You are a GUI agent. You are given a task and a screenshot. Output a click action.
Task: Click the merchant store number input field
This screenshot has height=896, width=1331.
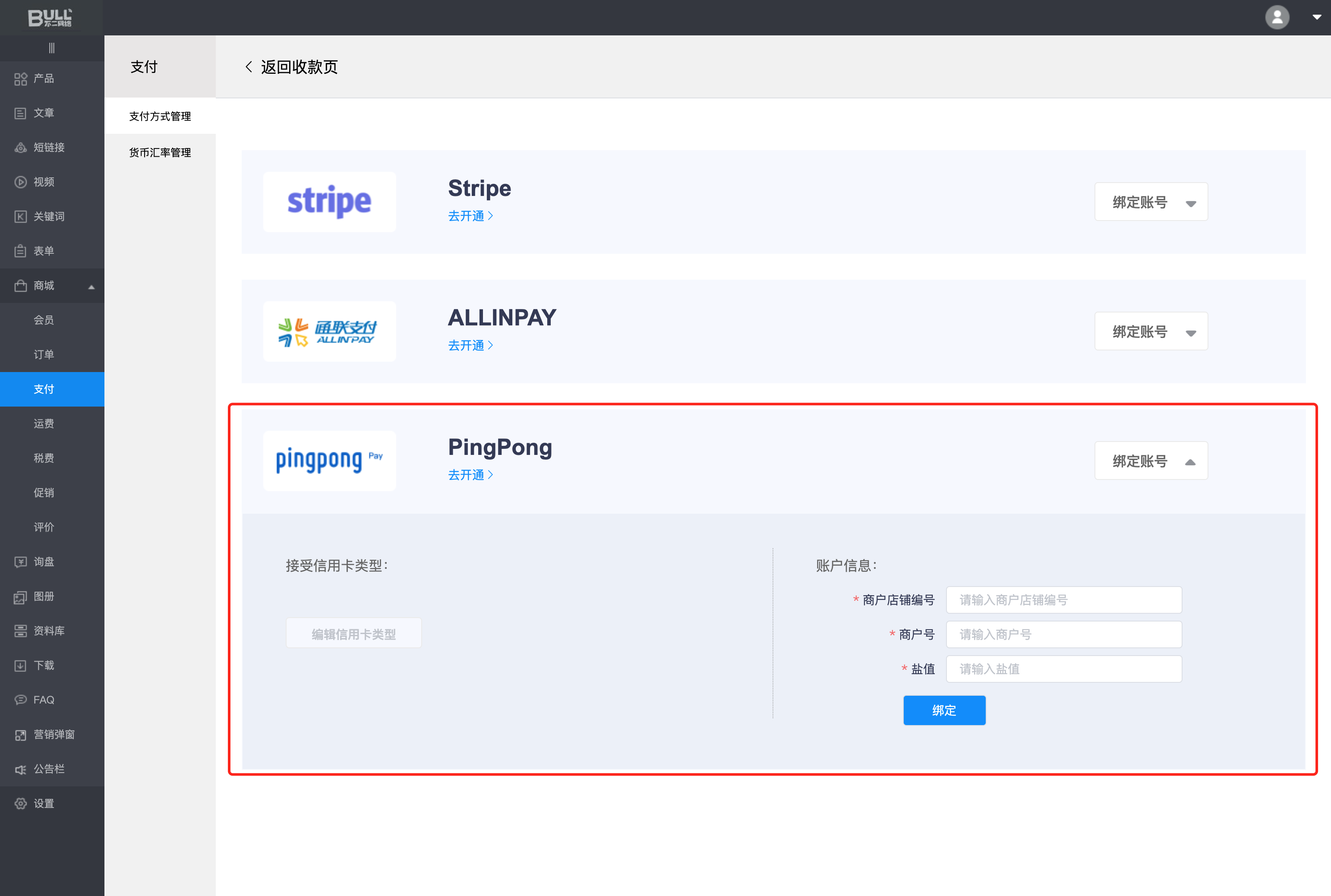(1063, 600)
